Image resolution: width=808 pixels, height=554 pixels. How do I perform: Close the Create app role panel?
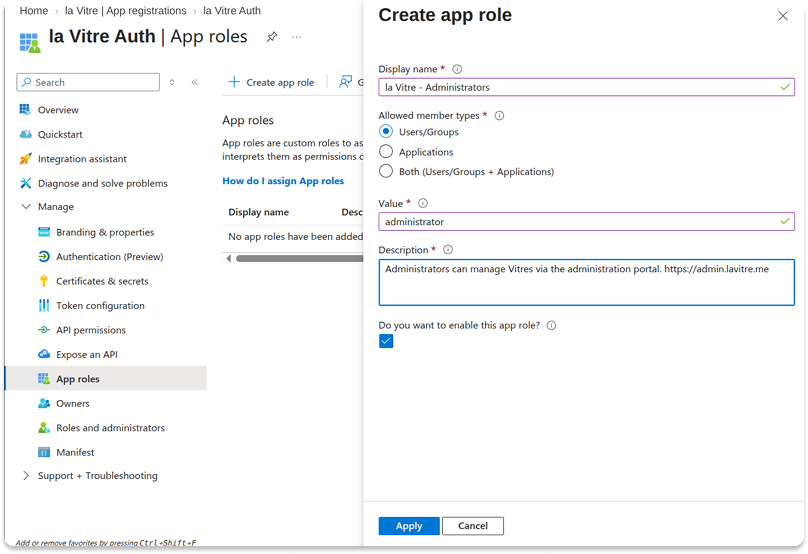coord(783,16)
